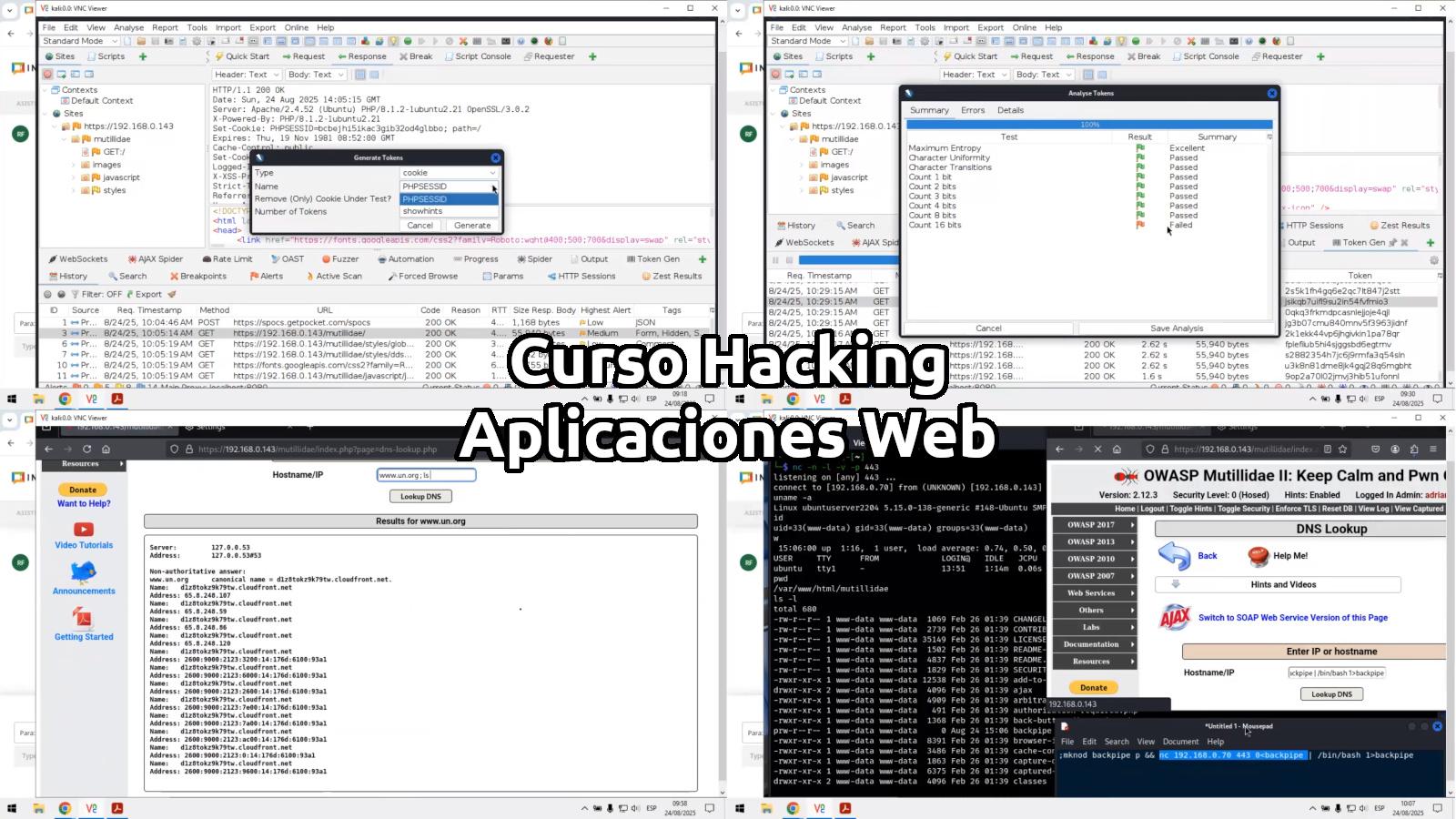1456x819 pixels.
Task: Expand the OWASP 2007 side menu
Action: coord(1095,576)
